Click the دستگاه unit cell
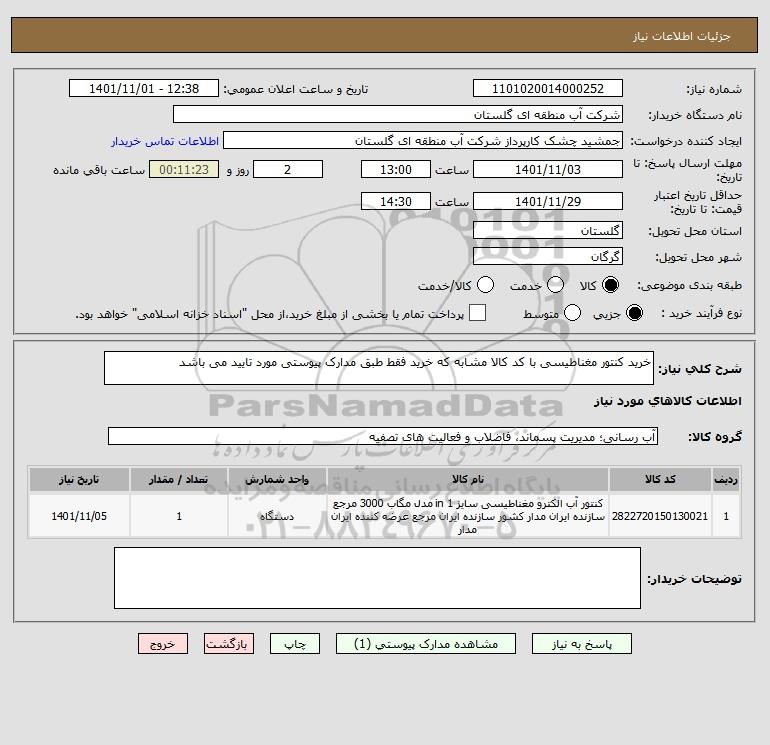The width and height of the screenshot is (770, 745). tap(277, 516)
